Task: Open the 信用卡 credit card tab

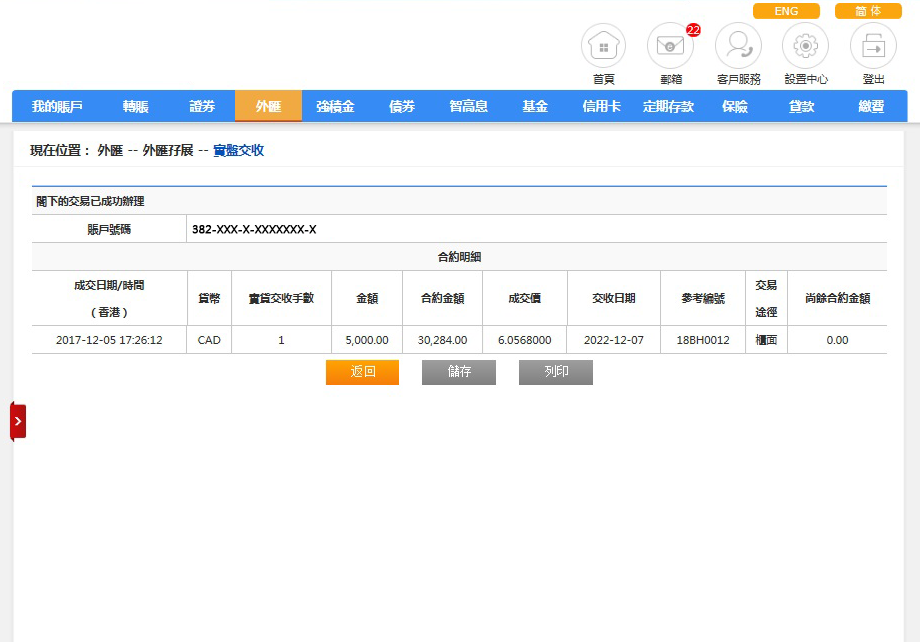Action: pos(601,106)
